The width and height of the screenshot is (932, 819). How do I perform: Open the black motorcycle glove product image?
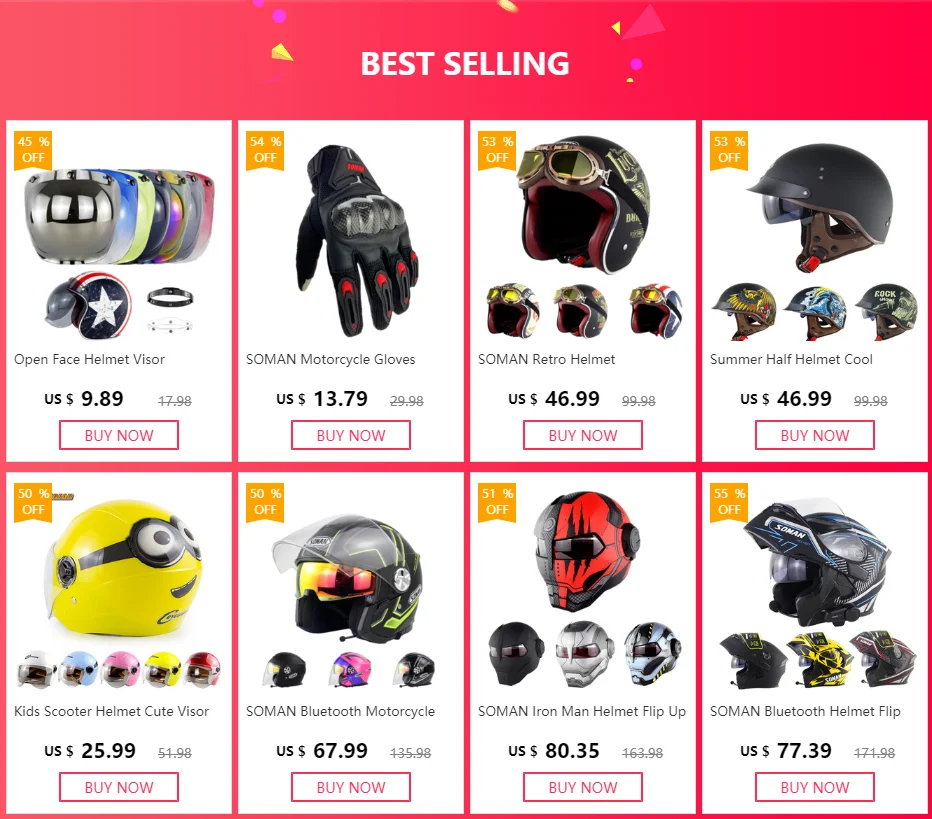tap(357, 241)
